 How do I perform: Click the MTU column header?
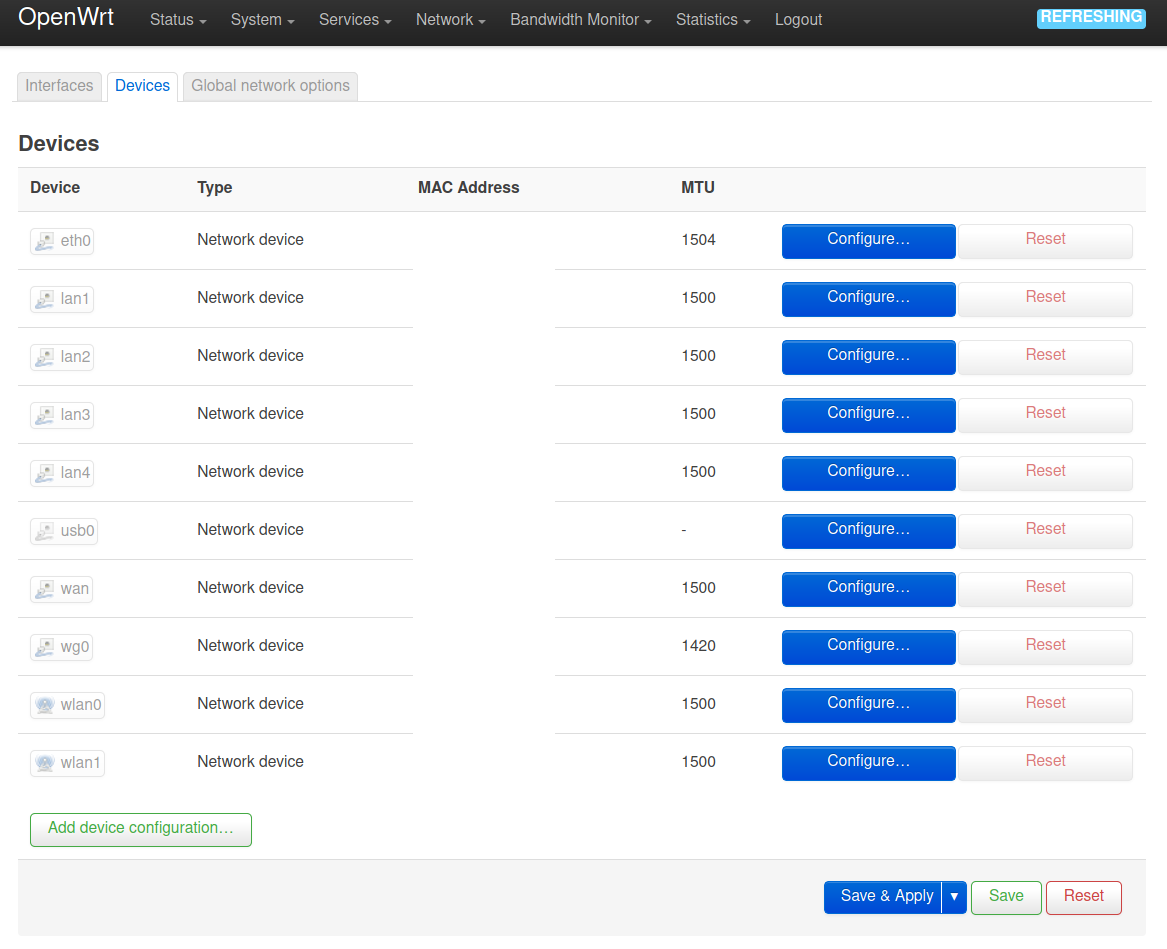click(697, 188)
